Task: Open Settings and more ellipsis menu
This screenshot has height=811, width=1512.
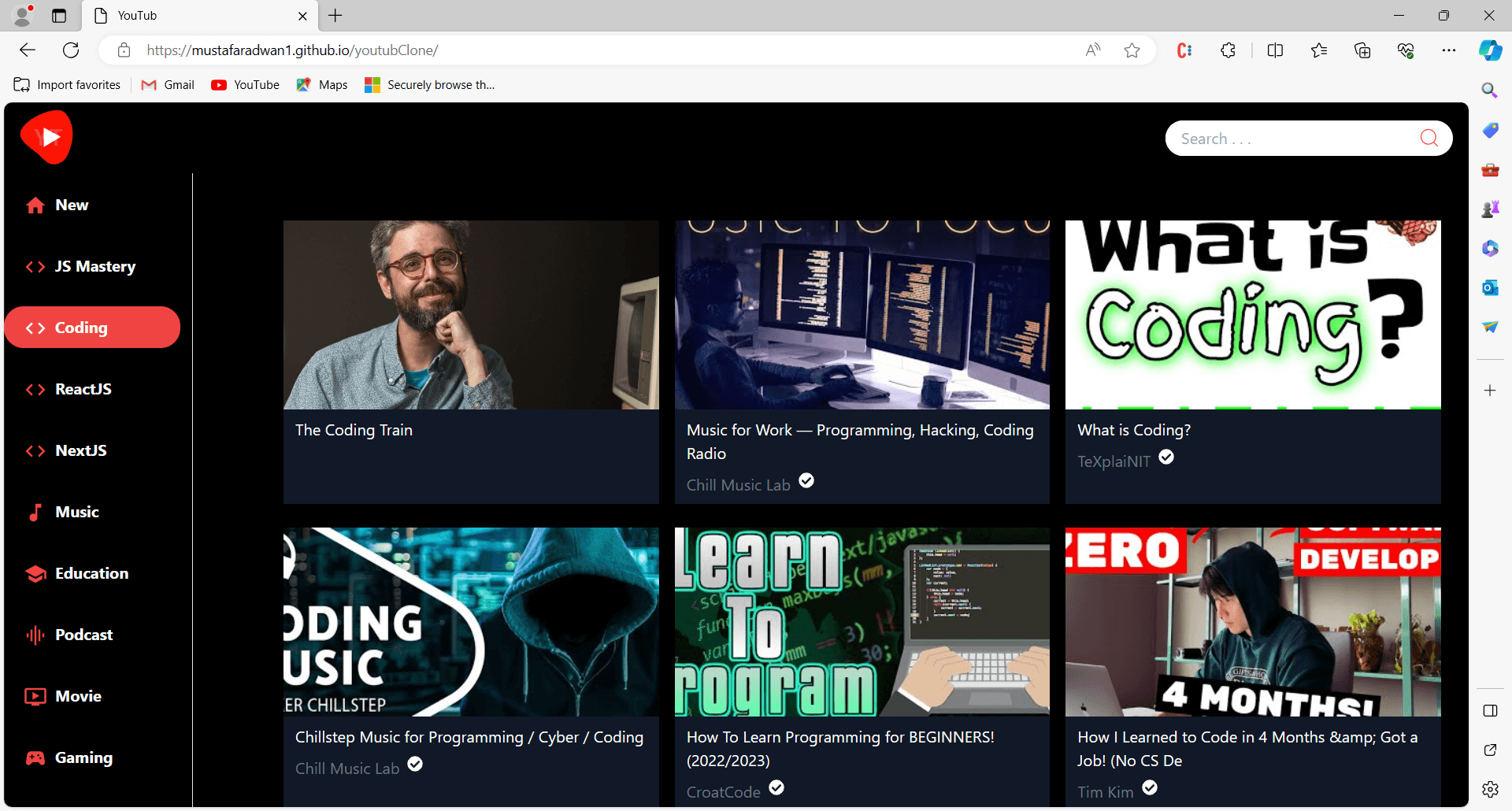Action: (1449, 50)
